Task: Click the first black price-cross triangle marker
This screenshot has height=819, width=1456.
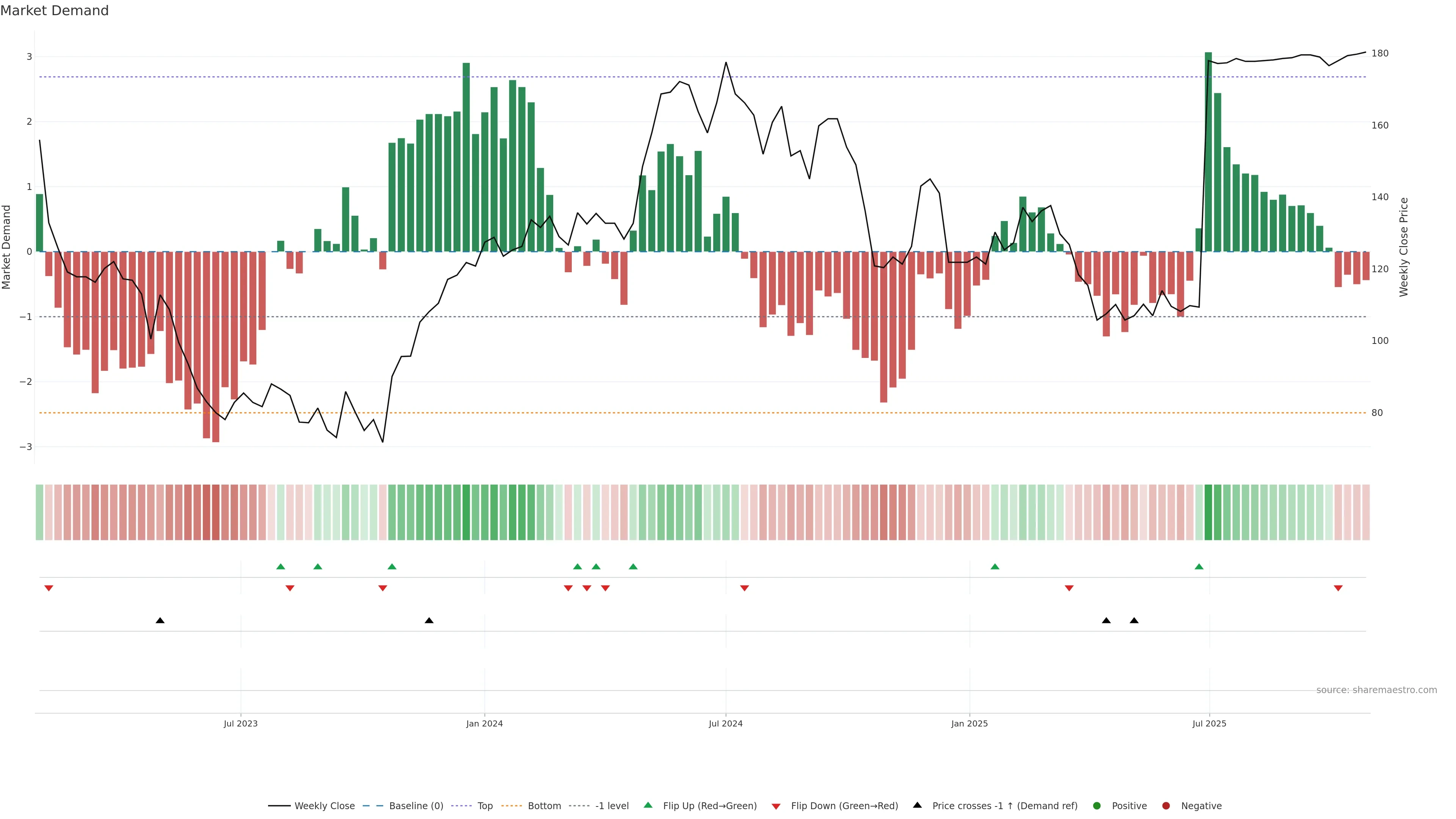Action: 160,620
